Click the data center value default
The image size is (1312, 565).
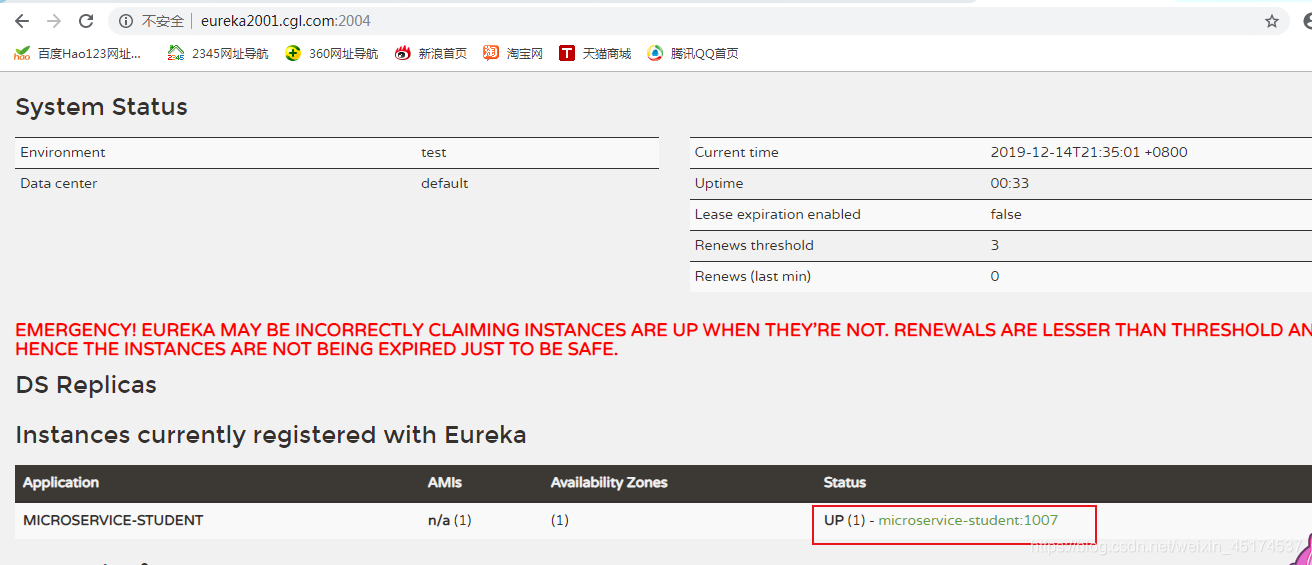(x=445, y=184)
